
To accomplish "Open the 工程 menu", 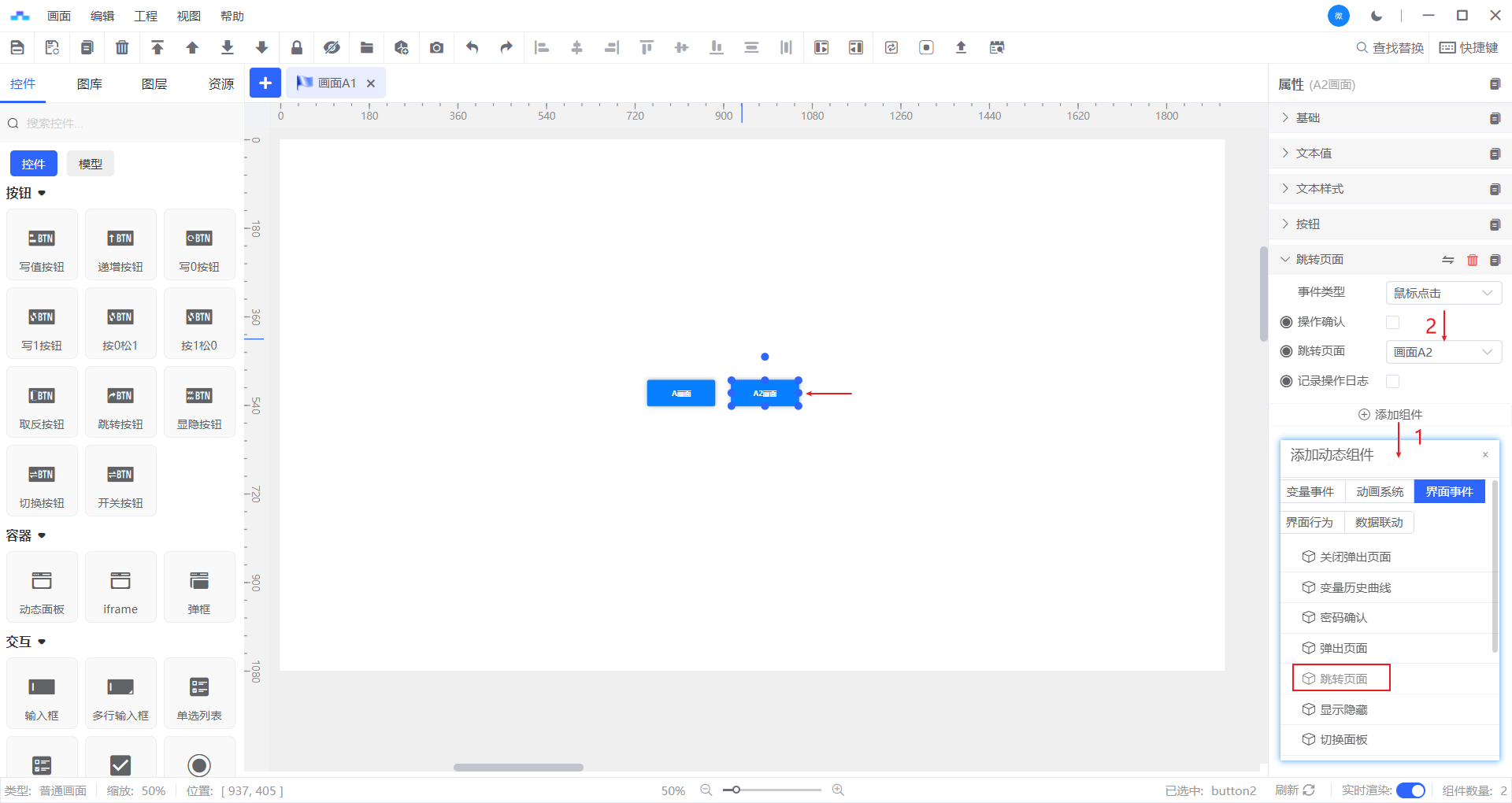I will coord(146,16).
